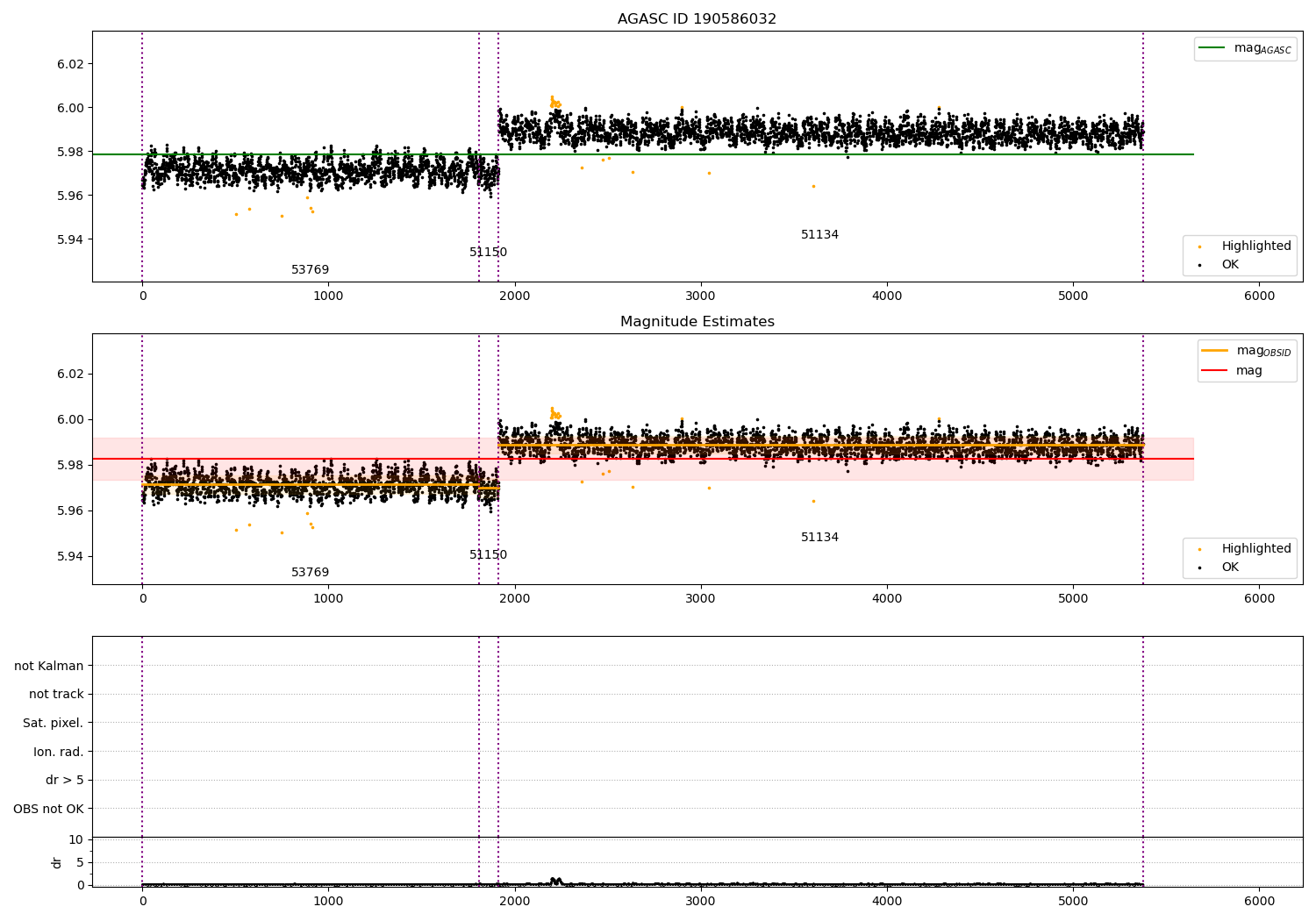
Task: Click the 10 tick on the dr axis
Action: click(x=76, y=839)
